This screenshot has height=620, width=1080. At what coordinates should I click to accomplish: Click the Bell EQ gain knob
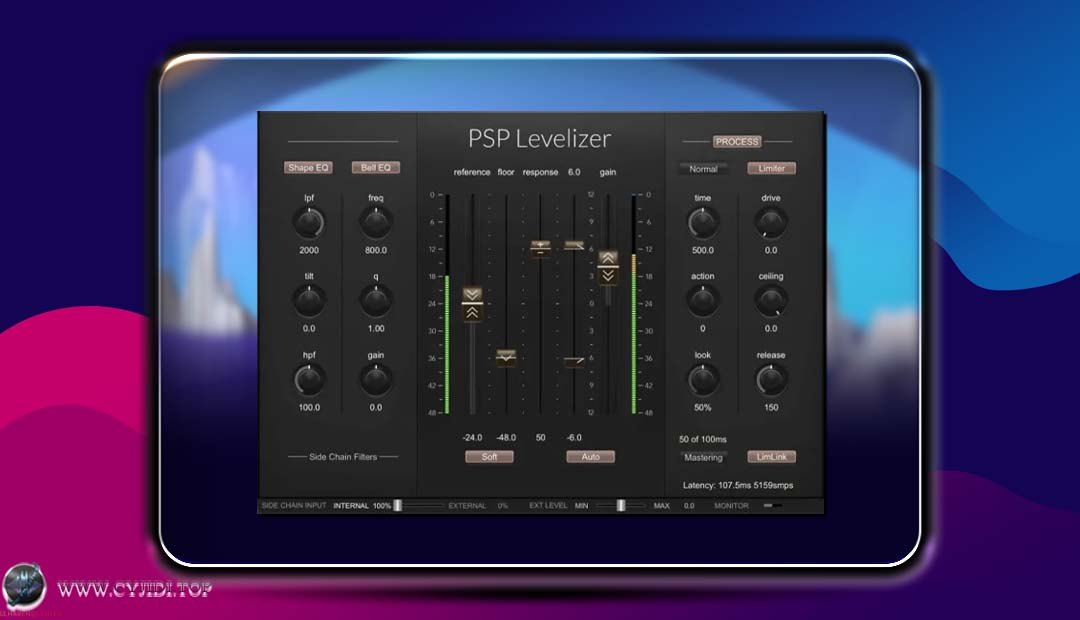375,380
